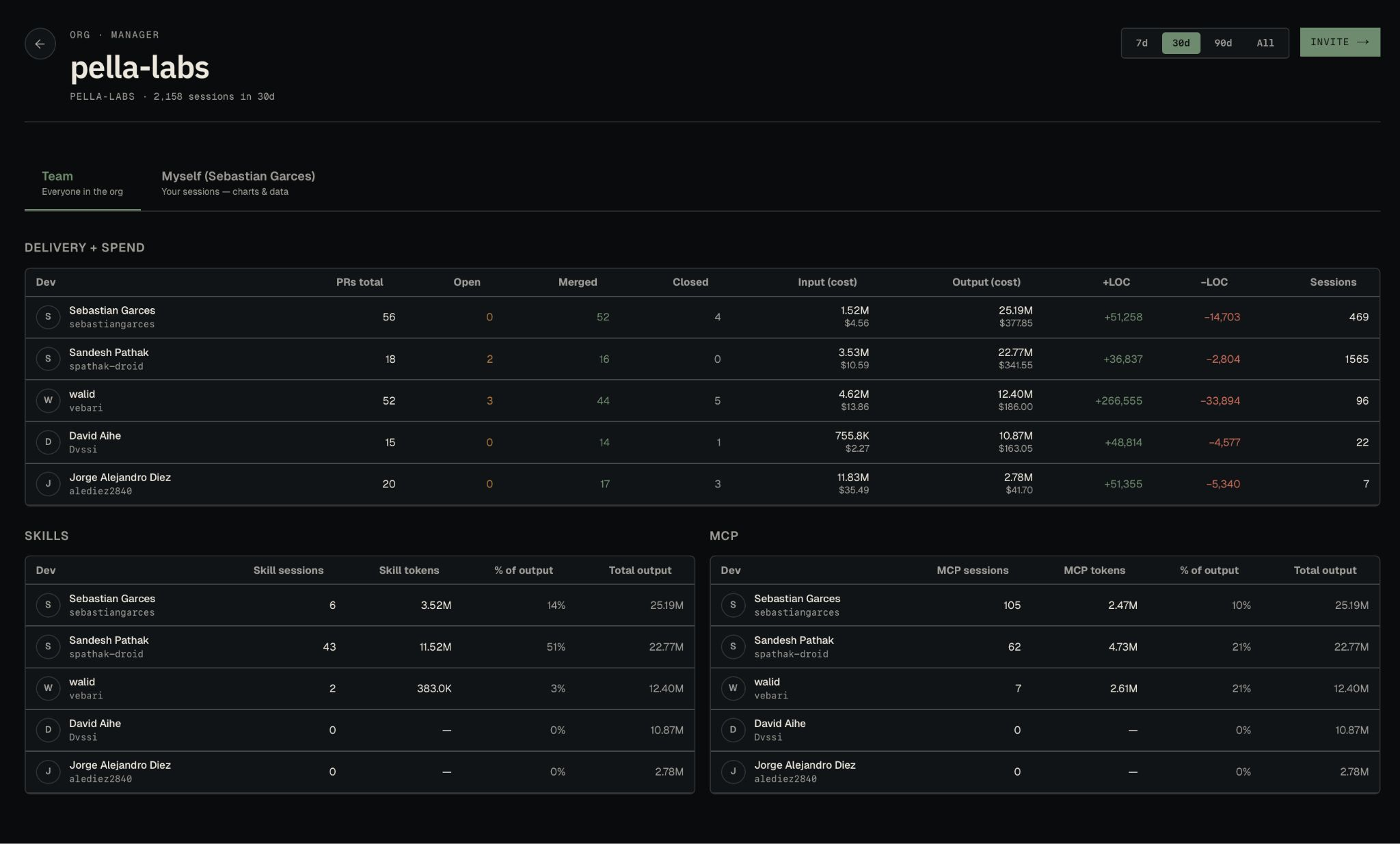This screenshot has height=844, width=1400.
Task: Click Sandesh's 51% of output in Skills
Action: 556,647
